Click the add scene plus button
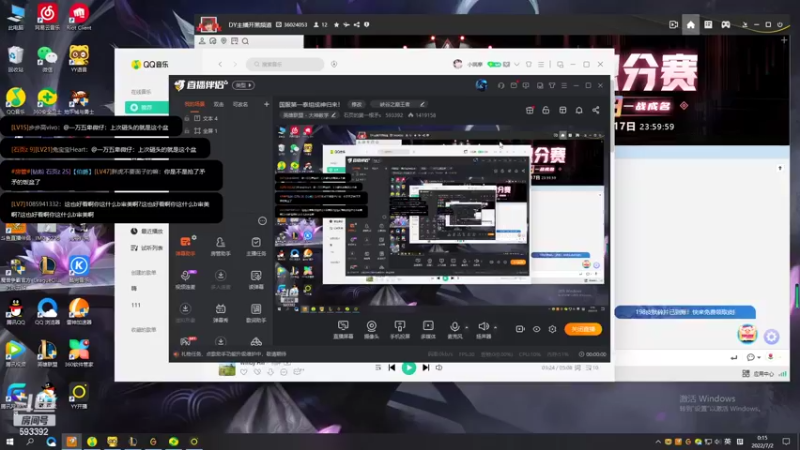 [266, 104]
